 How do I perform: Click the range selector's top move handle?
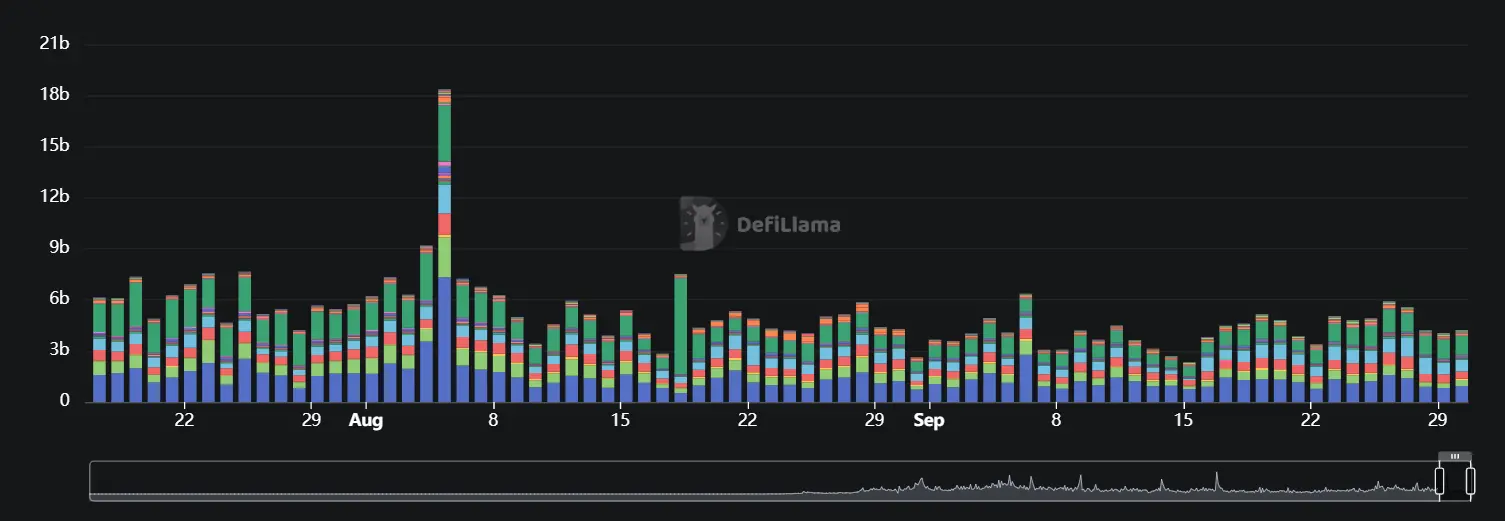(1455, 456)
